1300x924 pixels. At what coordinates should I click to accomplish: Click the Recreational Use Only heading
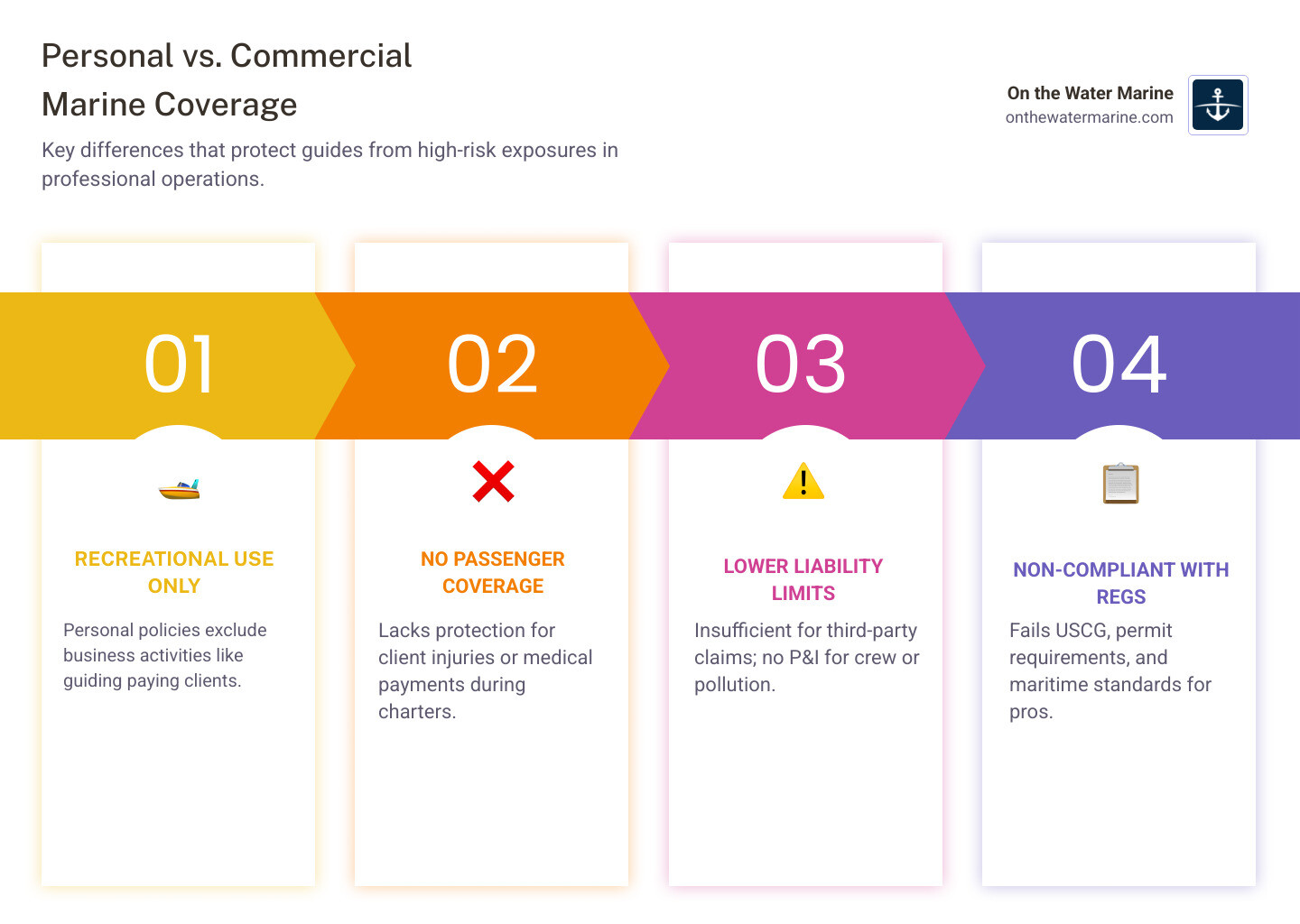[174, 572]
